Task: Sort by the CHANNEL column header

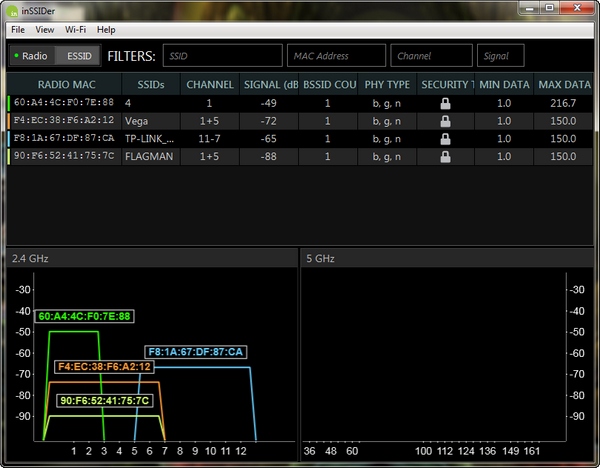Action: [210, 85]
